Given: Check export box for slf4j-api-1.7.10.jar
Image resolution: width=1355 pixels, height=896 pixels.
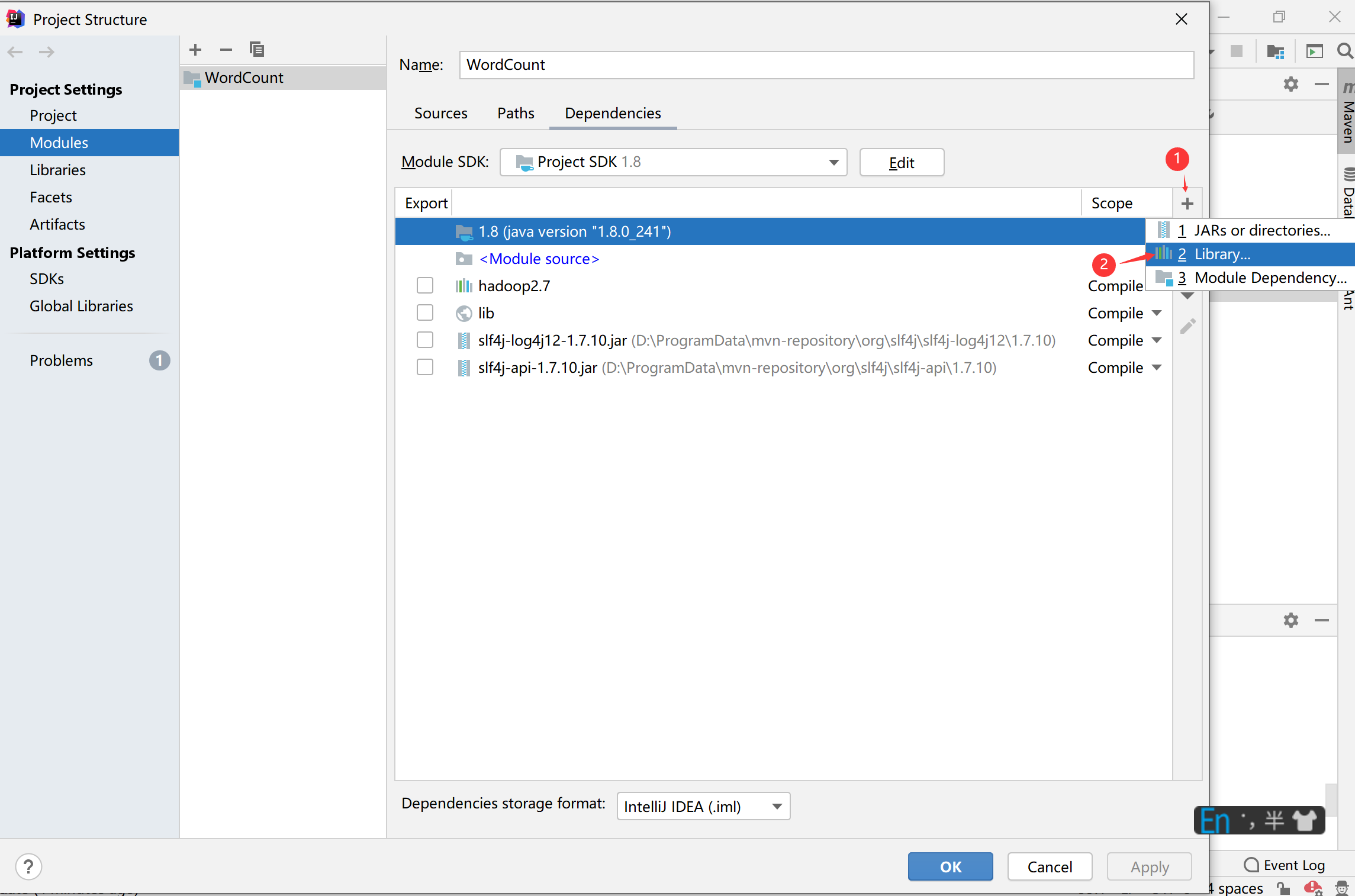Looking at the screenshot, I should click(425, 368).
